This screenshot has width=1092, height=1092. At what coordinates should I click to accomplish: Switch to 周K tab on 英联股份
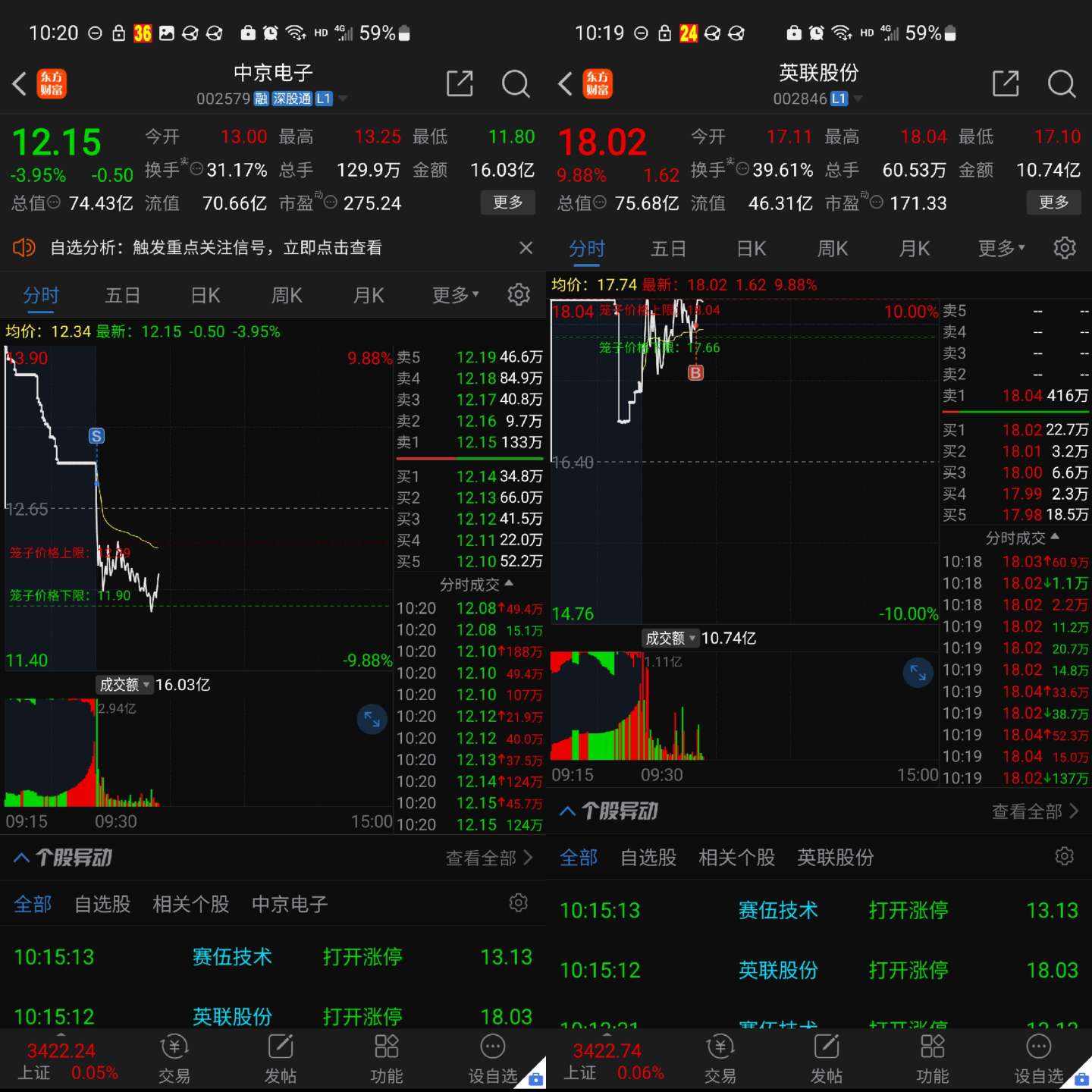(832, 248)
